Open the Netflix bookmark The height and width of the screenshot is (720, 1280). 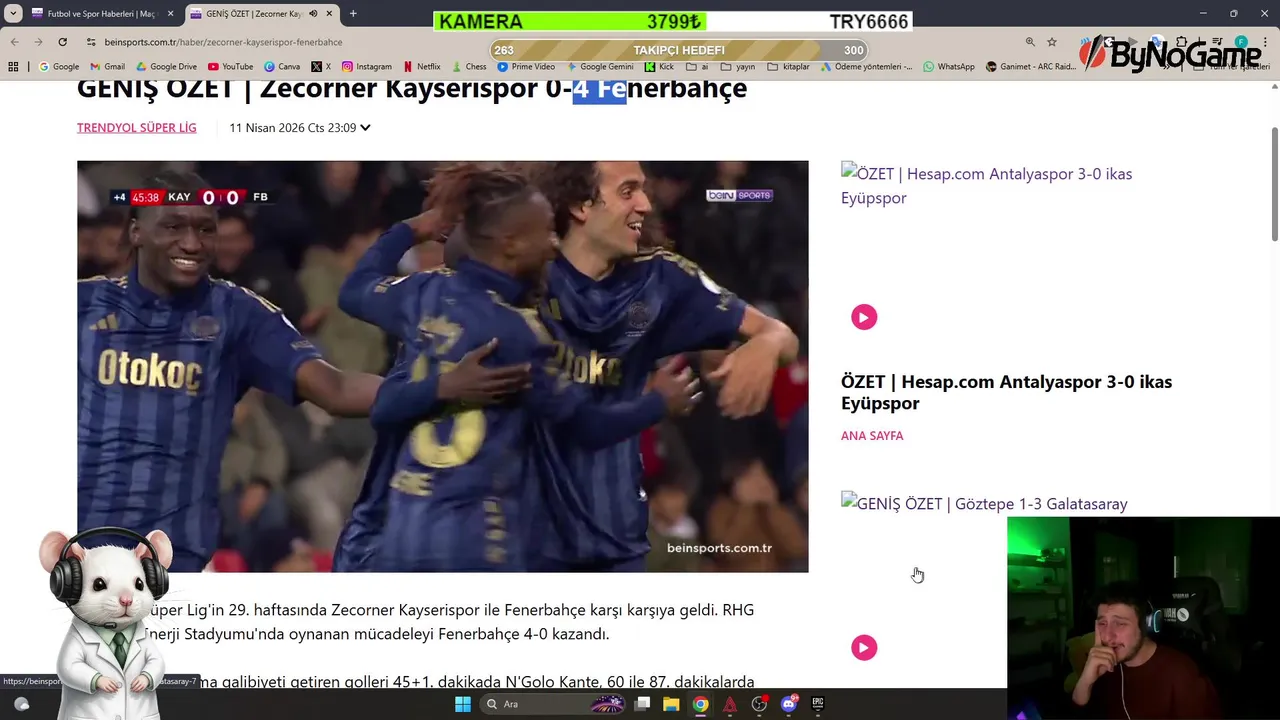point(421,67)
